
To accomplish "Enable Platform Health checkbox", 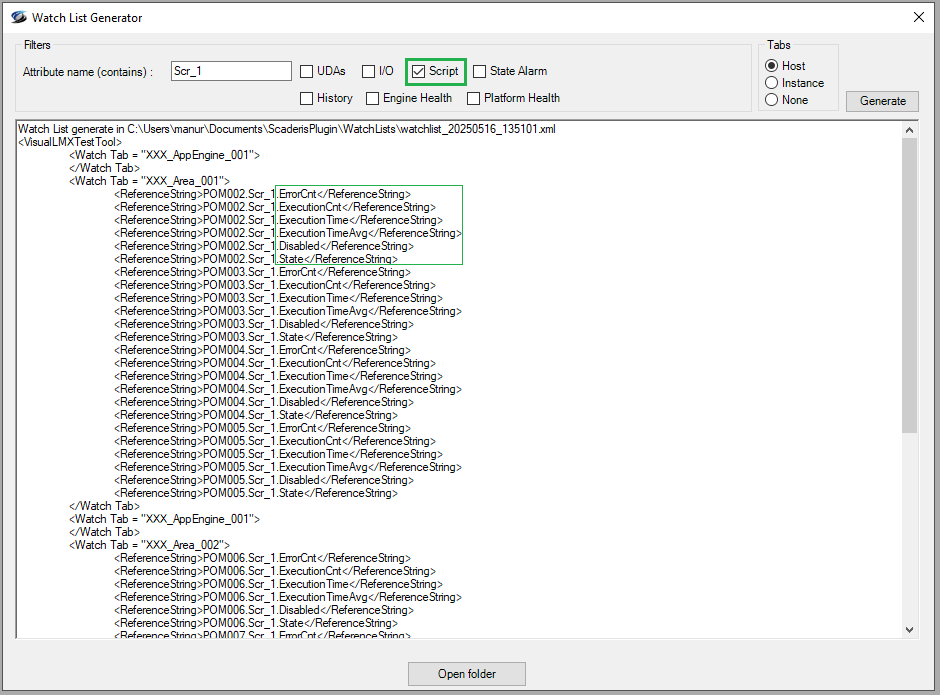I will coord(474,98).
